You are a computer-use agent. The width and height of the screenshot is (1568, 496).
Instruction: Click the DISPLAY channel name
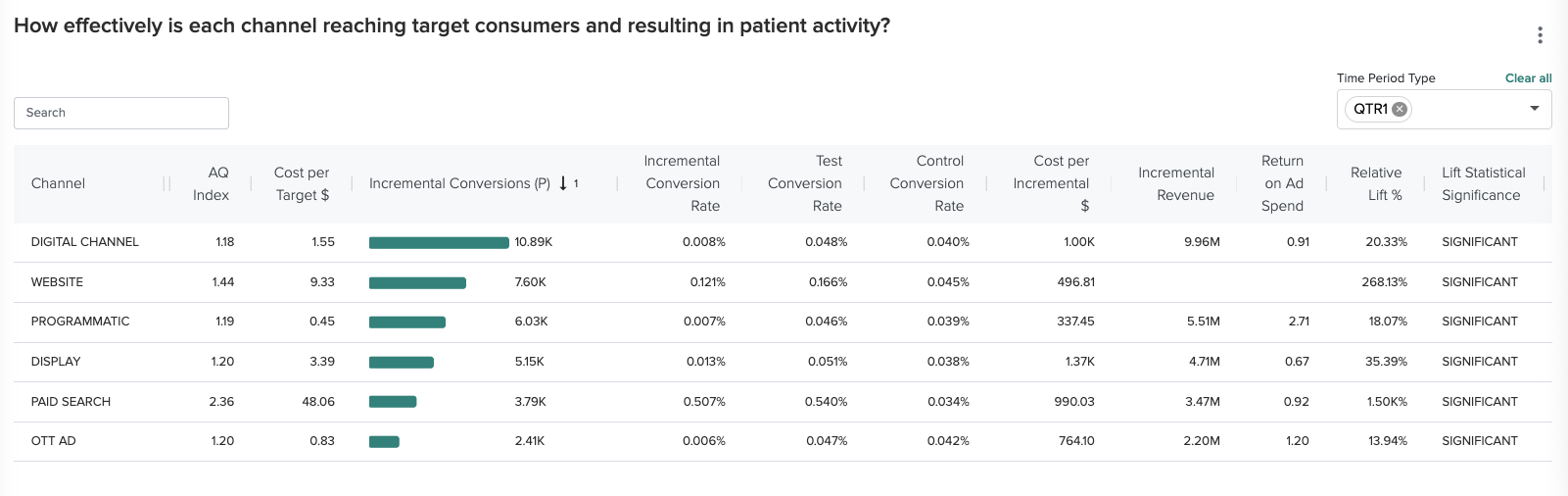[x=56, y=362]
